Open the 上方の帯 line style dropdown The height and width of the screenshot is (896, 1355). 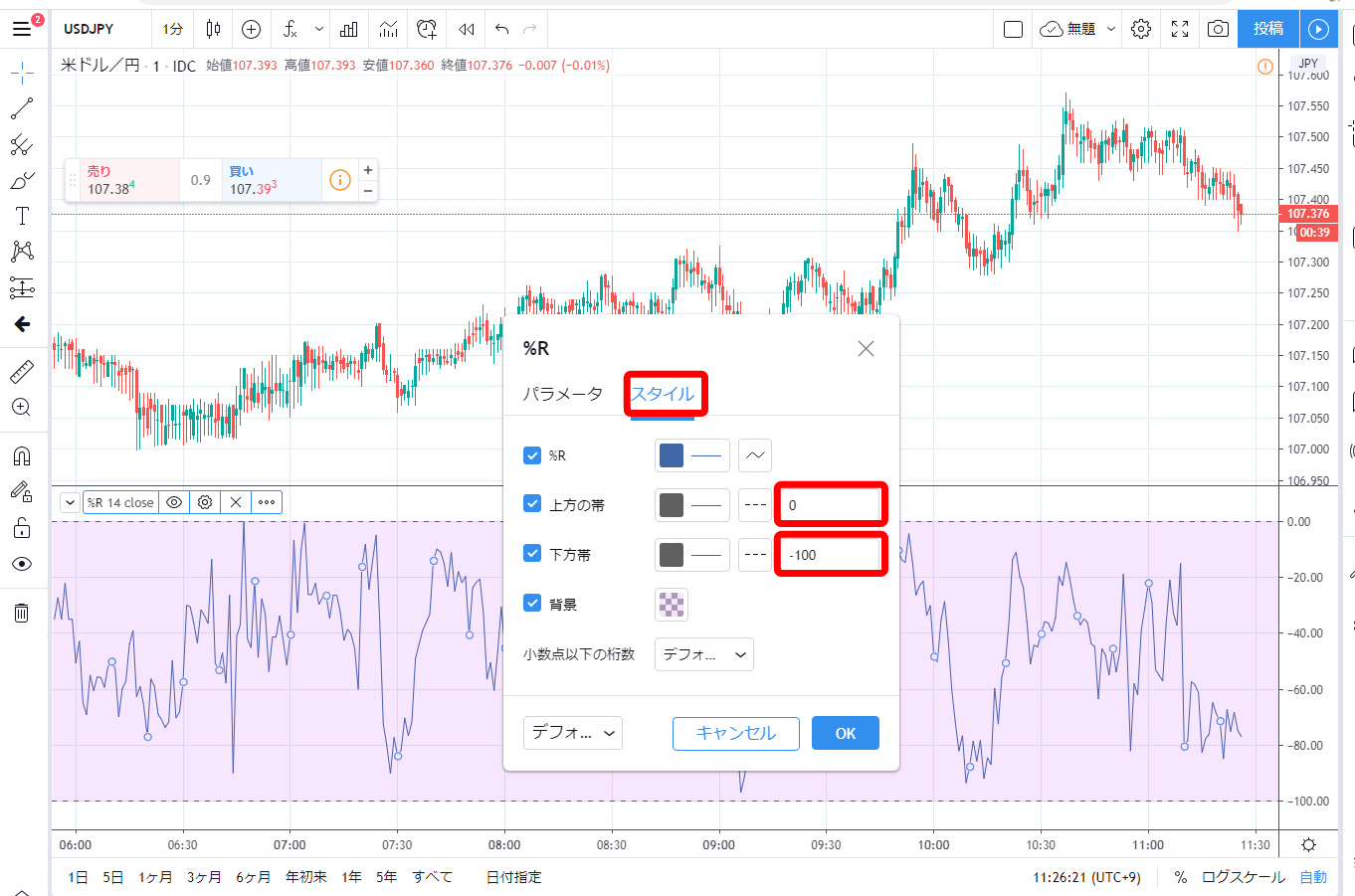755,505
